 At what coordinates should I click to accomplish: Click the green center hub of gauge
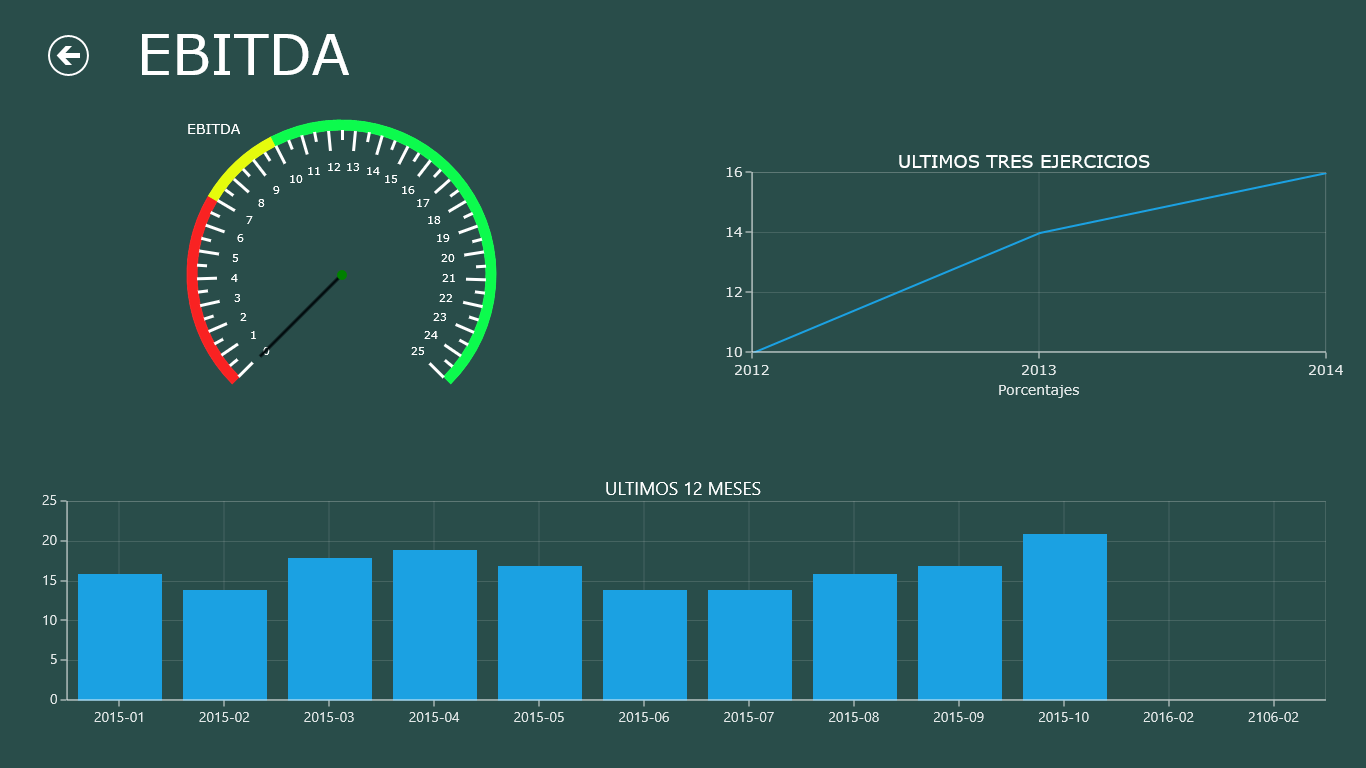(x=342, y=274)
